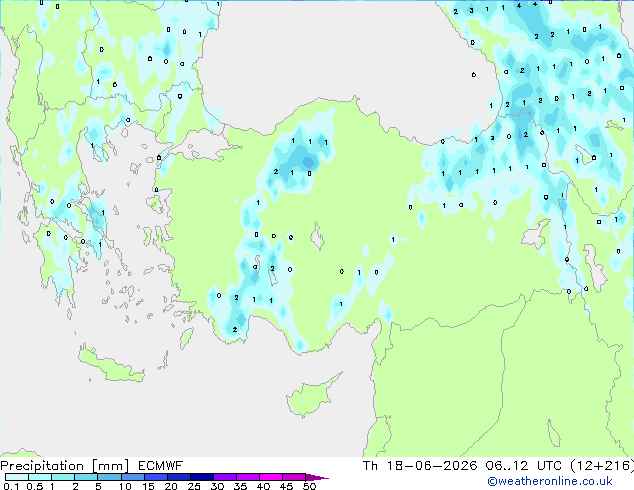Click the 2–5 mm legend color box

coord(86,477)
